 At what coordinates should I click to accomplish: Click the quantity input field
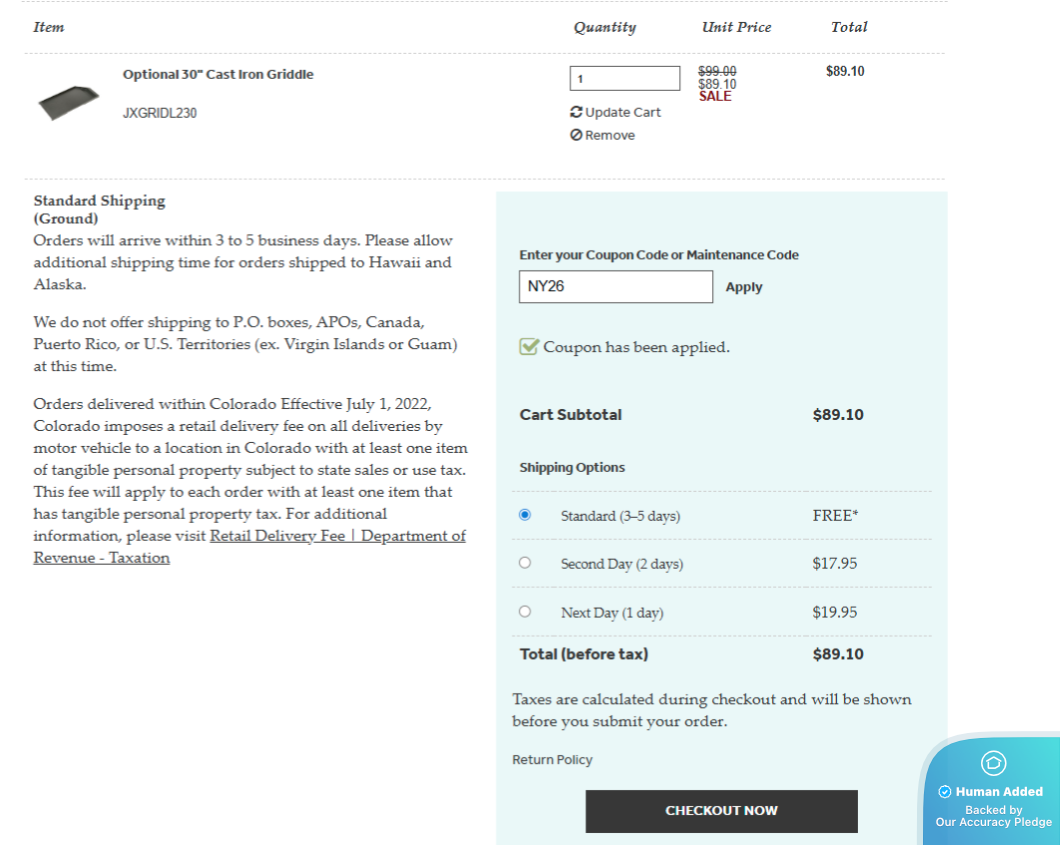[625, 78]
